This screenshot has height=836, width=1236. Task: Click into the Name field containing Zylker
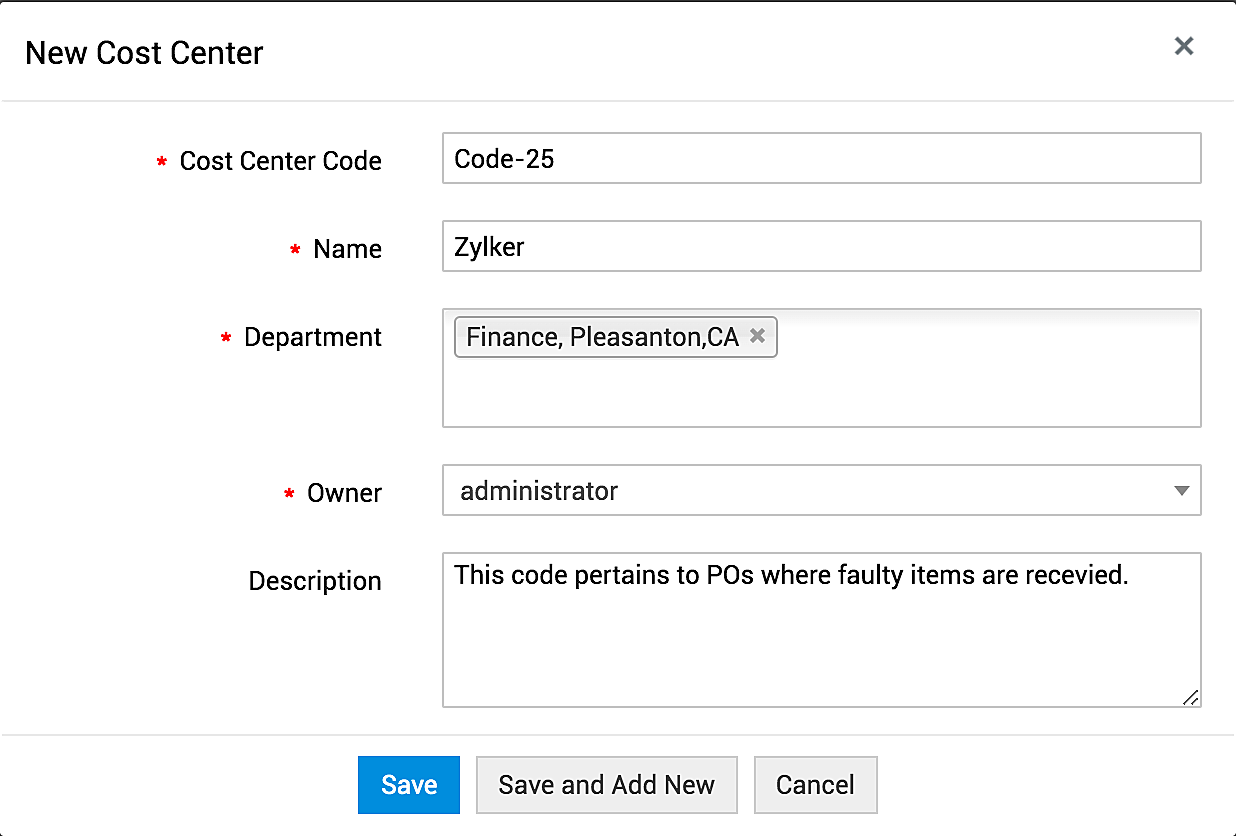point(821,247)
